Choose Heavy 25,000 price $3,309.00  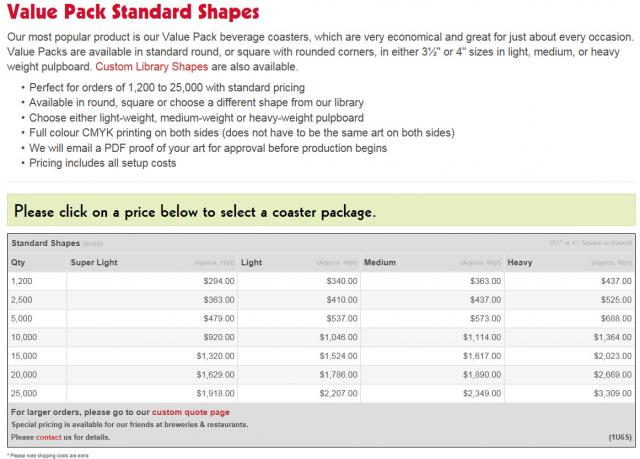tap(609, 391)
